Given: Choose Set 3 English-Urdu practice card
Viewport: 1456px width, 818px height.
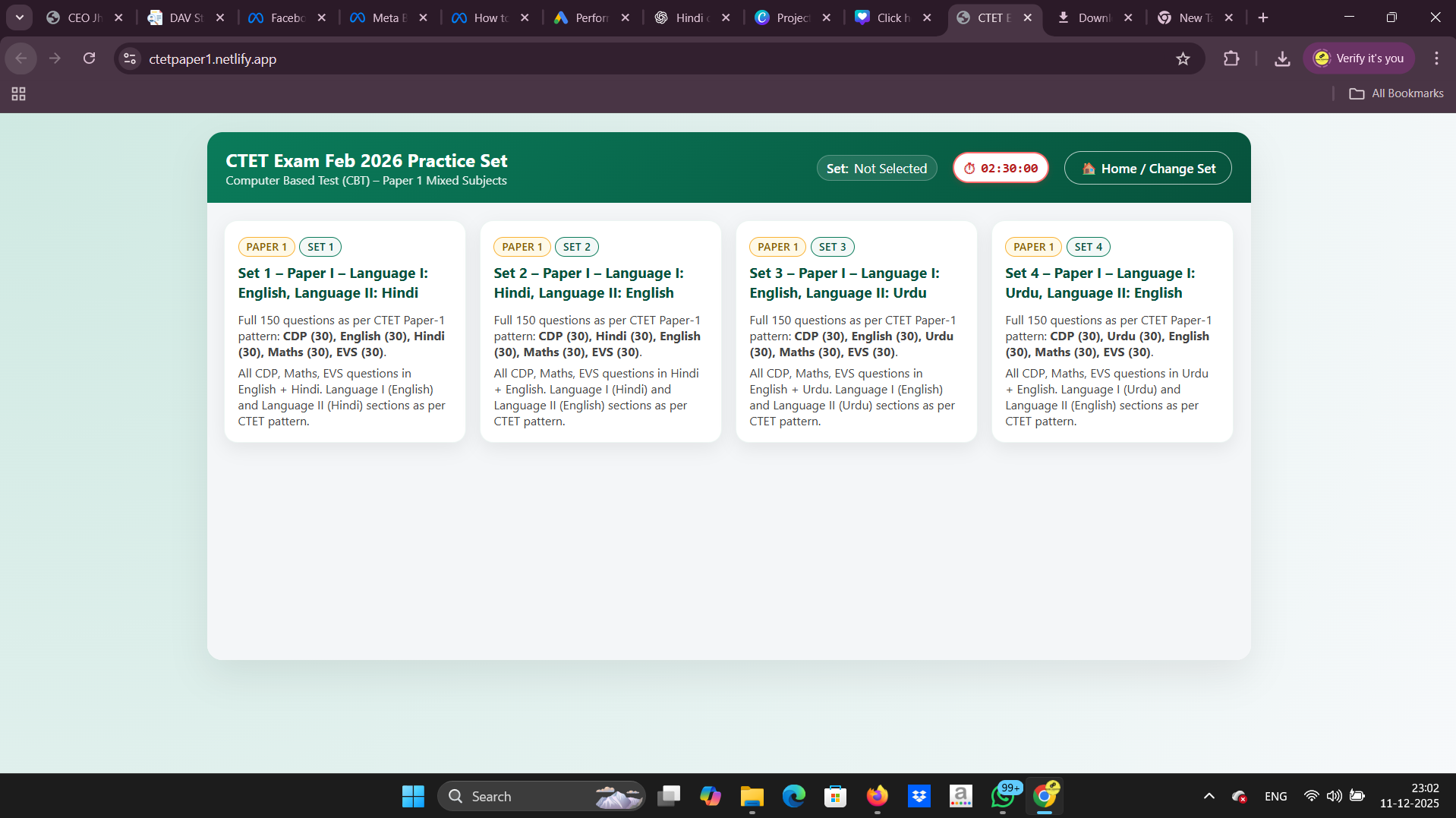Looking at the screenshot, I should [856, 332].
